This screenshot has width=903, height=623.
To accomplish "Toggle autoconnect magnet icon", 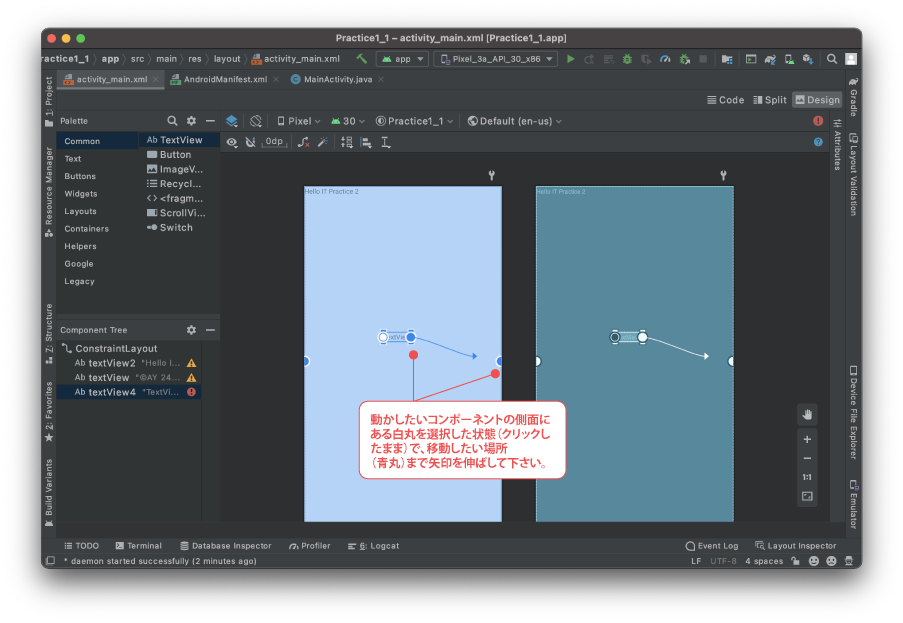I will [251, 142].
